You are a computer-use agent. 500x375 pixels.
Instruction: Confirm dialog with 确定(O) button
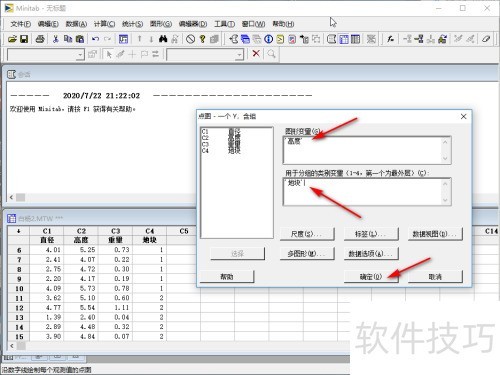click(371, 277)
